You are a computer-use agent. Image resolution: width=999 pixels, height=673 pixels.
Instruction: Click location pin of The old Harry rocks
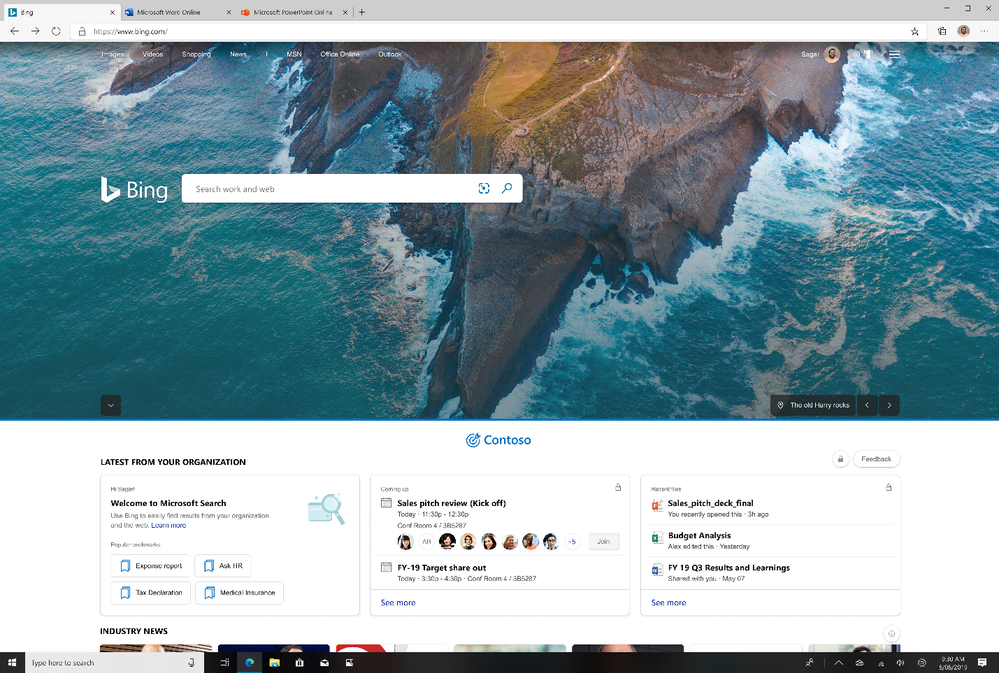click(780, 405)
